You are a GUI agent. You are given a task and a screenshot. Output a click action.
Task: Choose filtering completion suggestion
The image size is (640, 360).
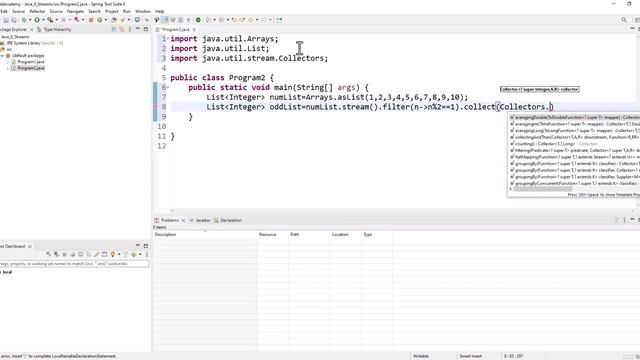pos(574,150)
